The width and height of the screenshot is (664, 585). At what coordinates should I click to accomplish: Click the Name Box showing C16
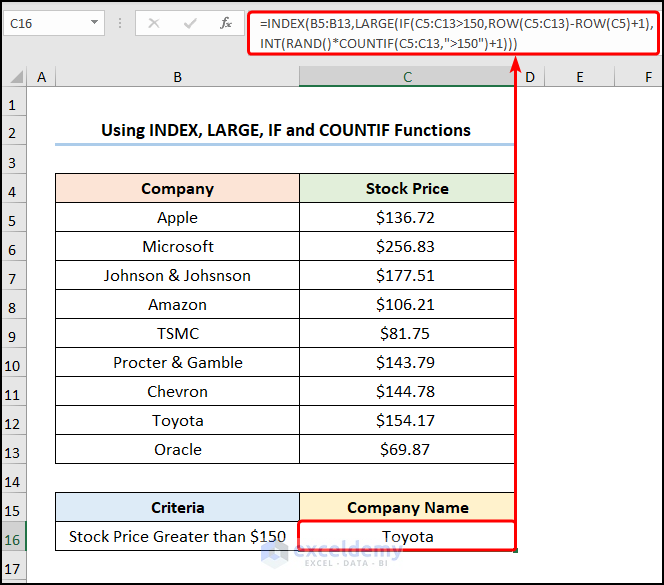[x=45, y=23]
